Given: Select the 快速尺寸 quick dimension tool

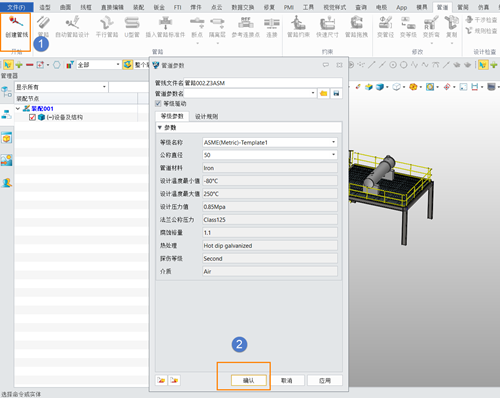Looking at the screenshot, I should pos(327,27).
